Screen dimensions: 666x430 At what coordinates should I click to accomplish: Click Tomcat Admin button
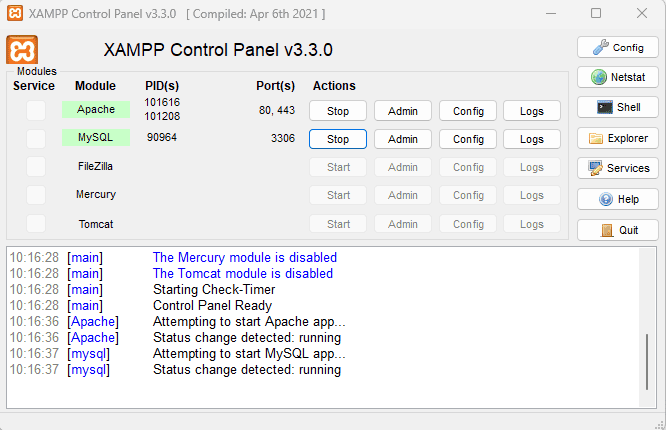pyautogui.click(x=403, y=224)
